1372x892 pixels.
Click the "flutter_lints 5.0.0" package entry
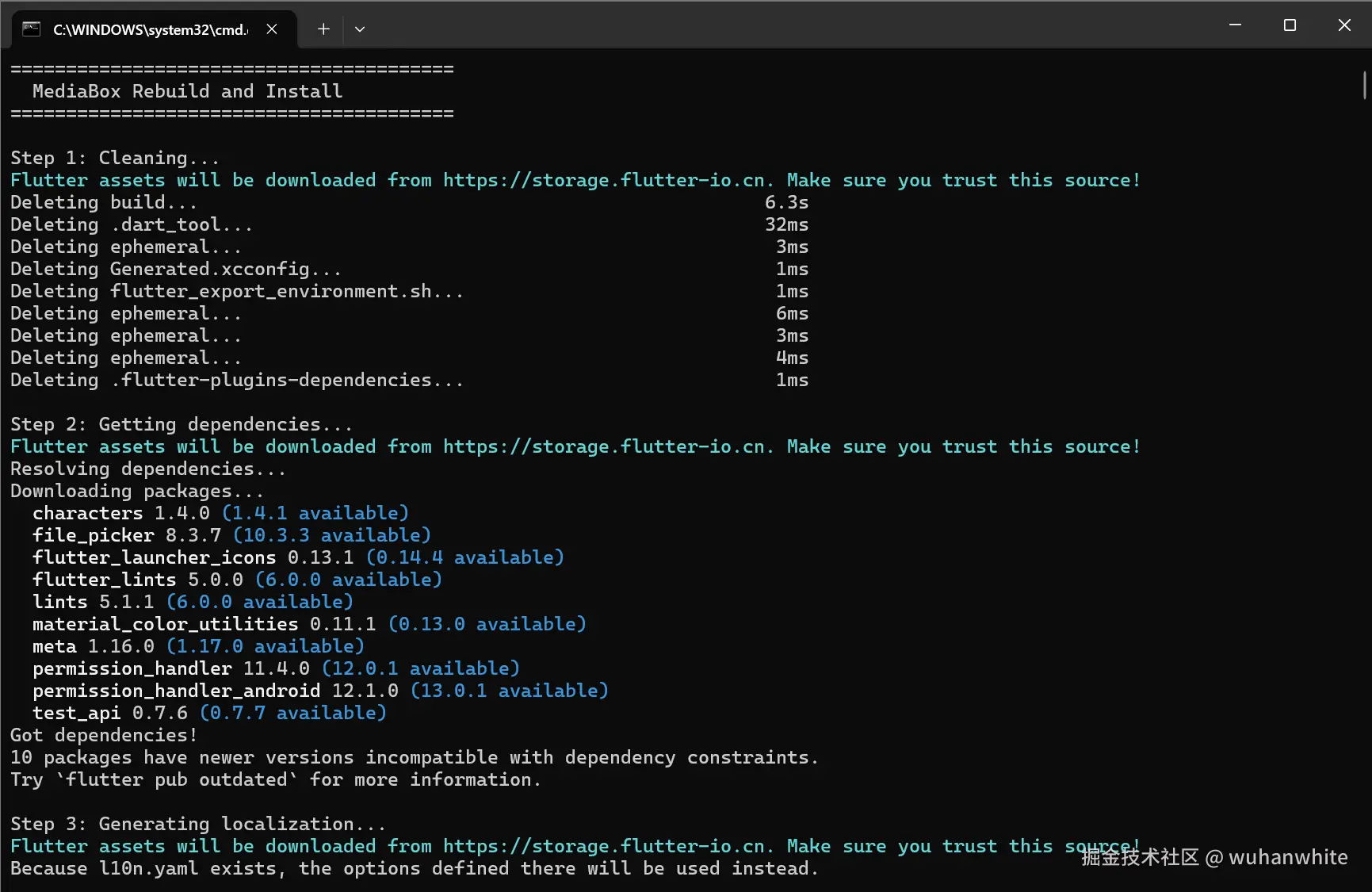click(x=138, y=580)
